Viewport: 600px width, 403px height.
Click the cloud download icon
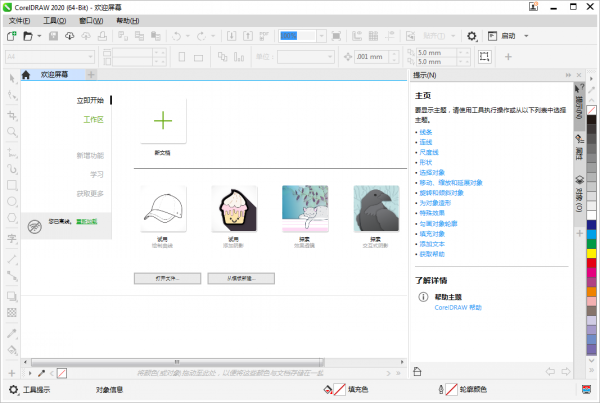click(x=70, y=36)
